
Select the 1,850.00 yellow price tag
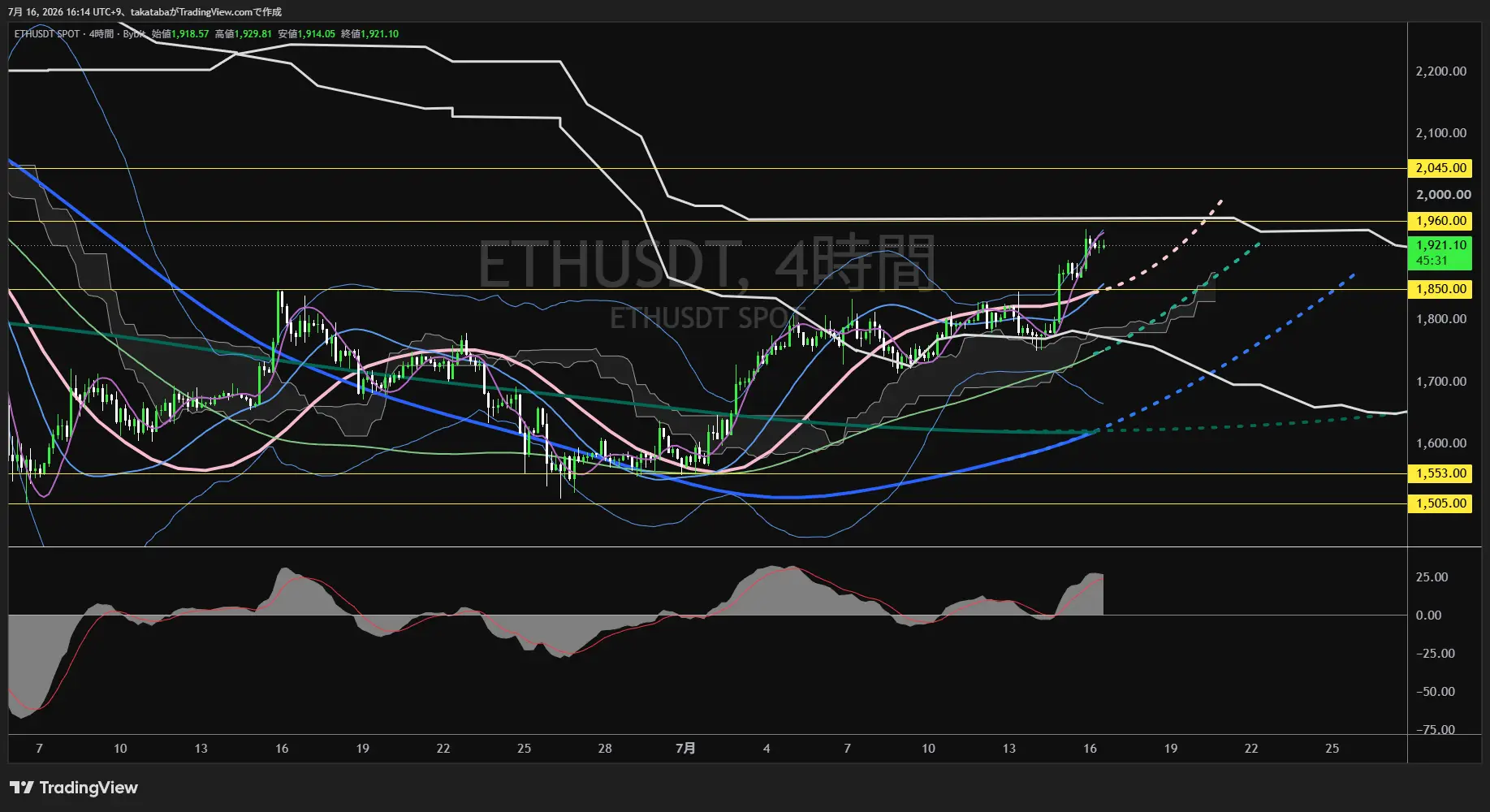pos(1440,289)
